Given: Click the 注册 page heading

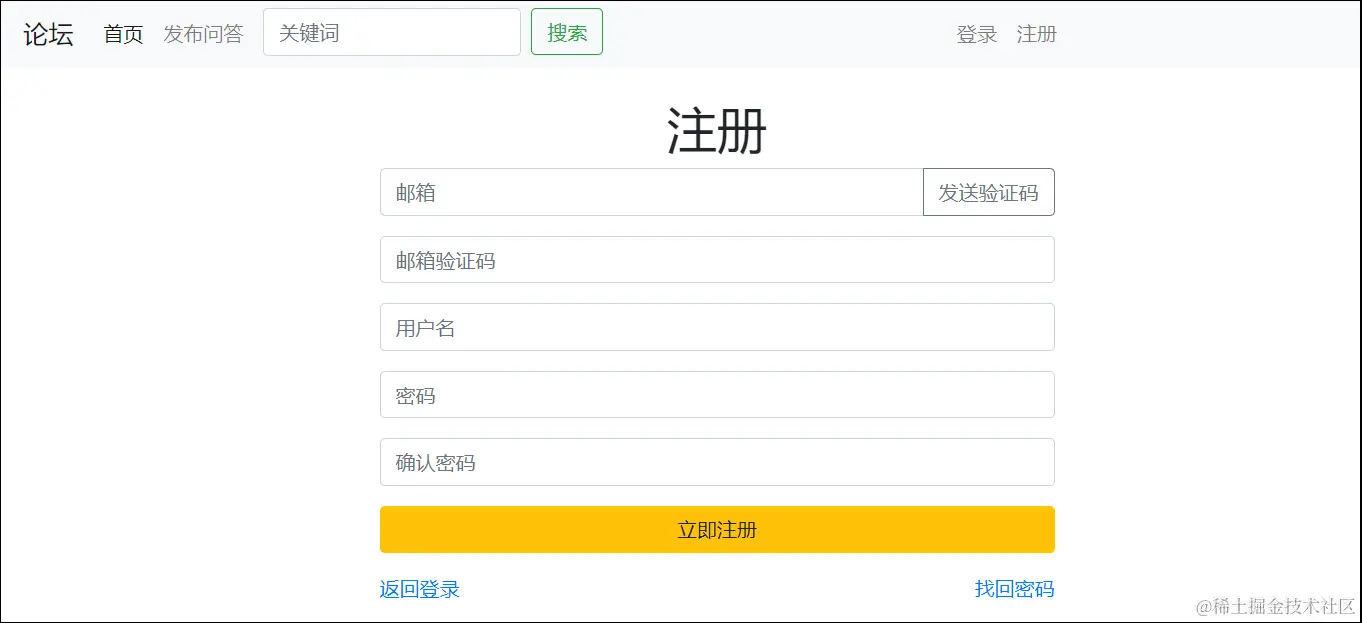Looking at the screenshot, I should pyautogui.click(x=716, y=130).
